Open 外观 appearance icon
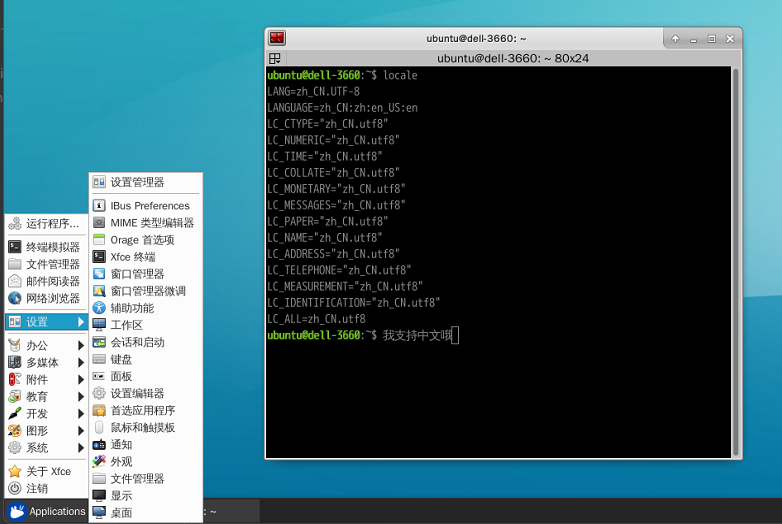 click(x=99, y=461)
